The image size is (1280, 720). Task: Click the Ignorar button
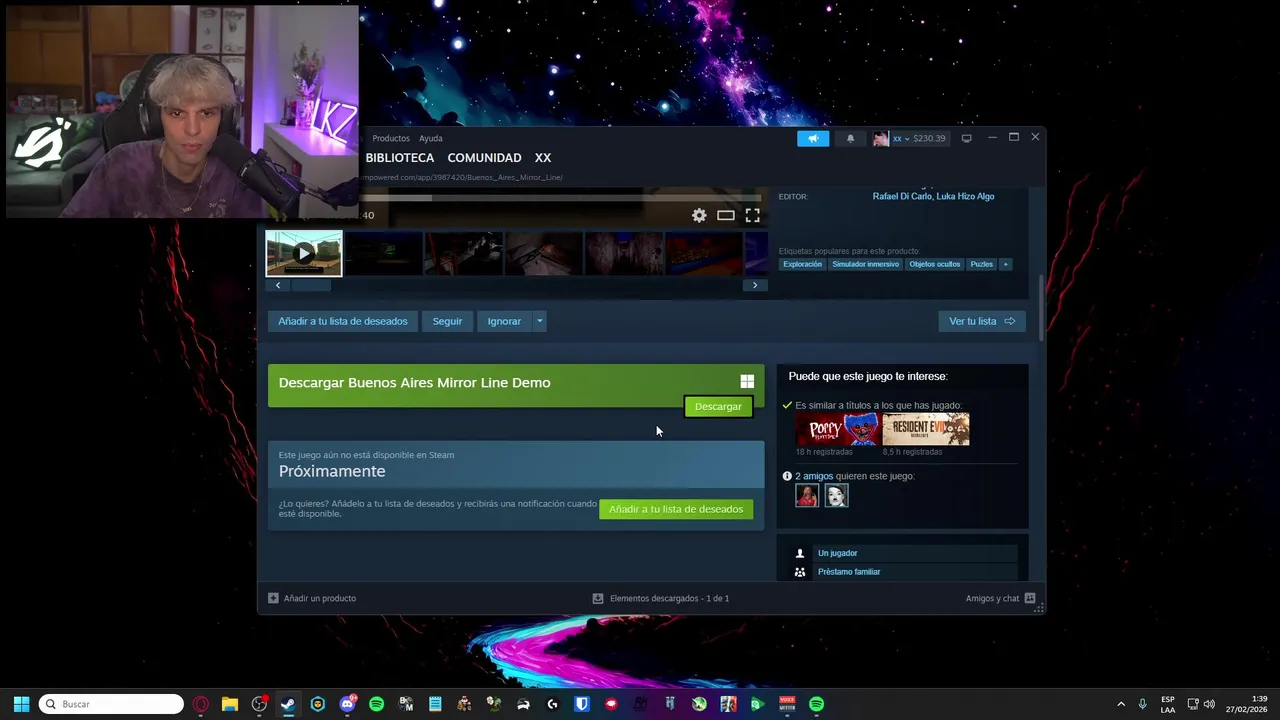[504, 321]
